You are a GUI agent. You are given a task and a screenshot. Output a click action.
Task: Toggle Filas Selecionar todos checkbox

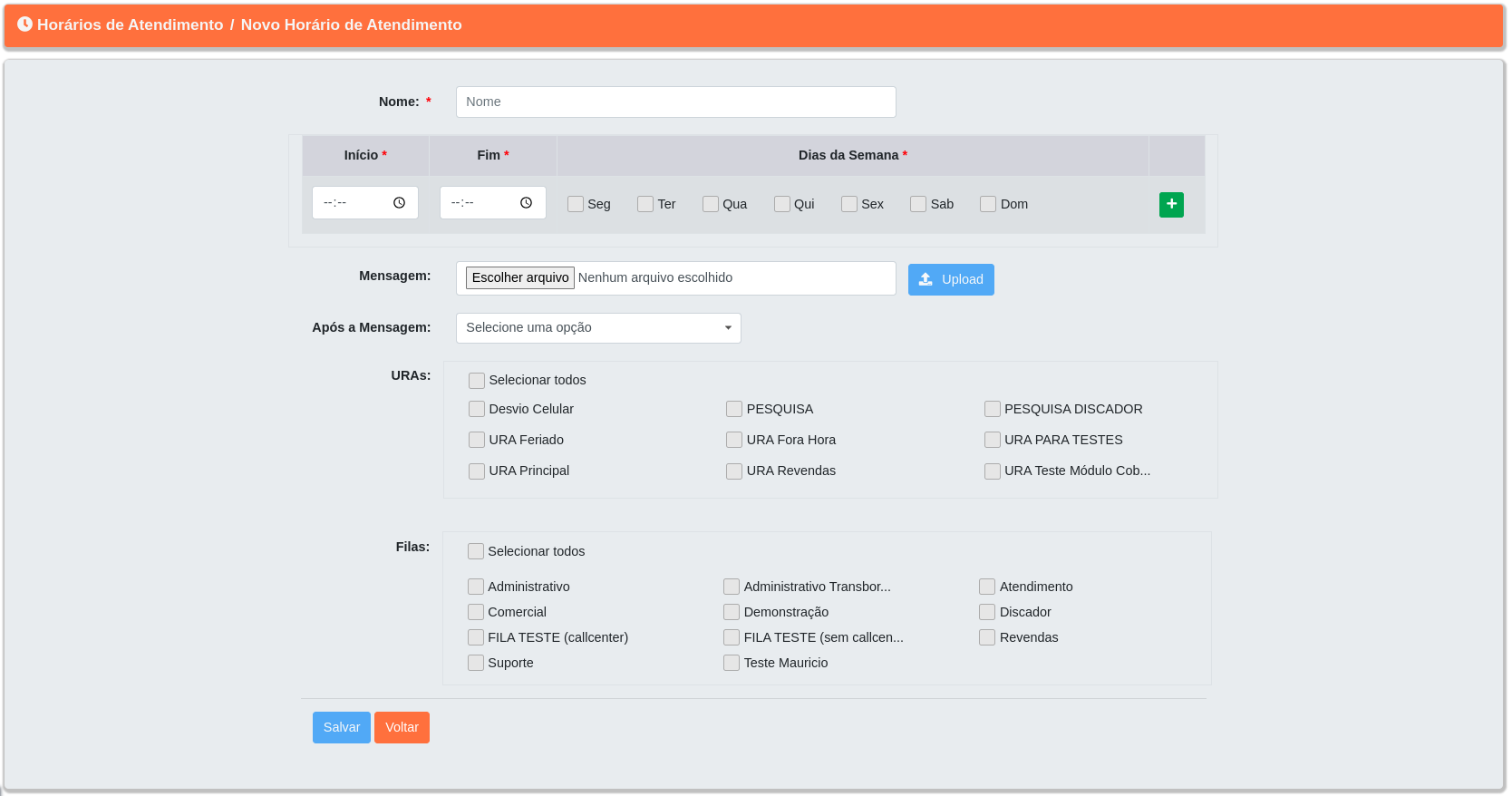(476, 551)
